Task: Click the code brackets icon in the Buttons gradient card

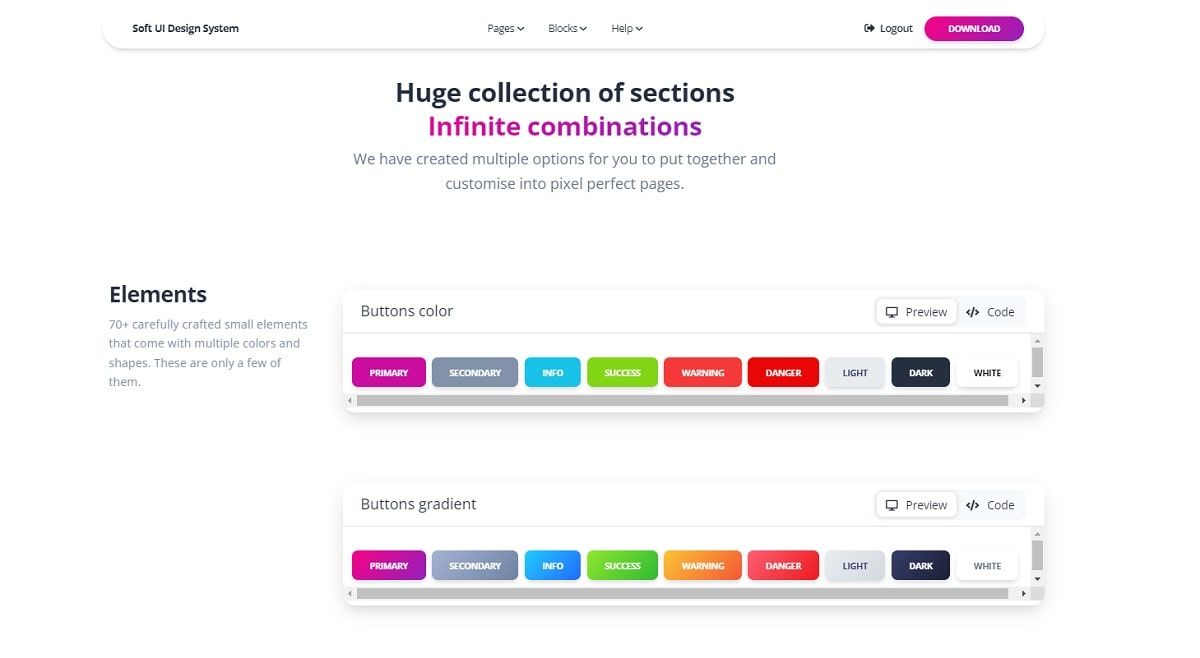Action: click(971, 504)
